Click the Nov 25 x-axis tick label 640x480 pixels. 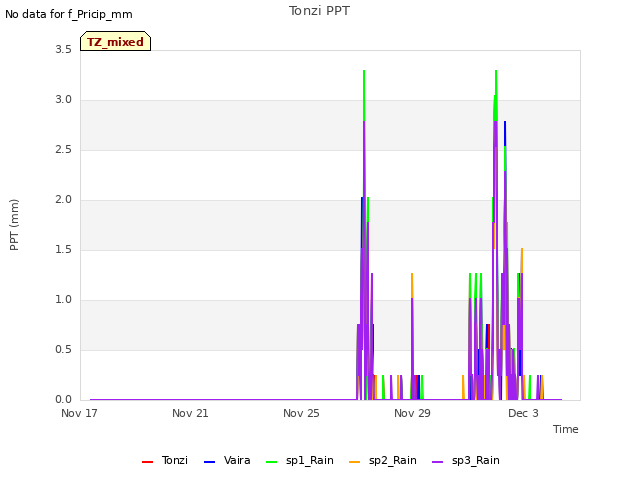(301, 413)
